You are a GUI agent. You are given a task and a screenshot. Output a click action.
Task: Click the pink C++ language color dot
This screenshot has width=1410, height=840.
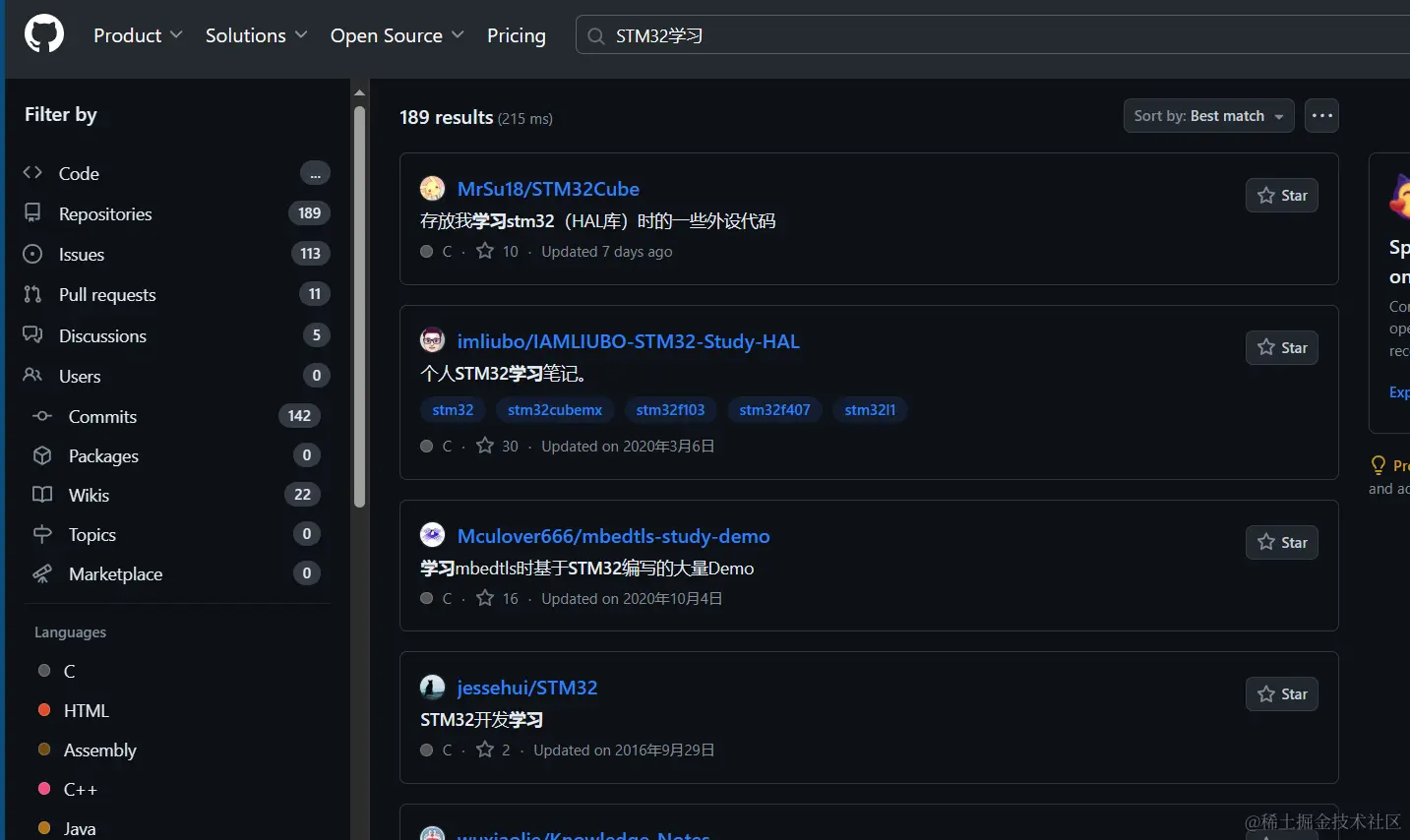tap(44, 788)
